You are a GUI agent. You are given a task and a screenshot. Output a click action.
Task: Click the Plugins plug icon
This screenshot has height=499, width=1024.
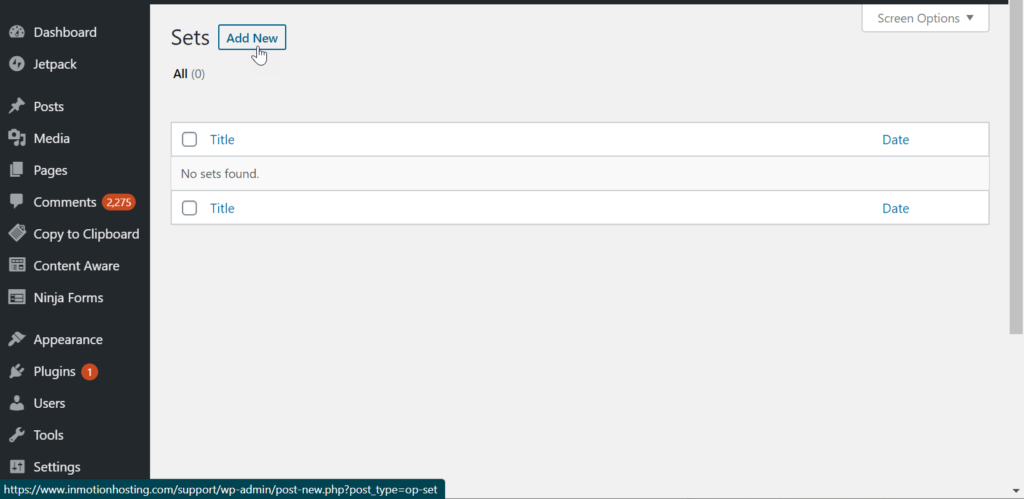17,372
